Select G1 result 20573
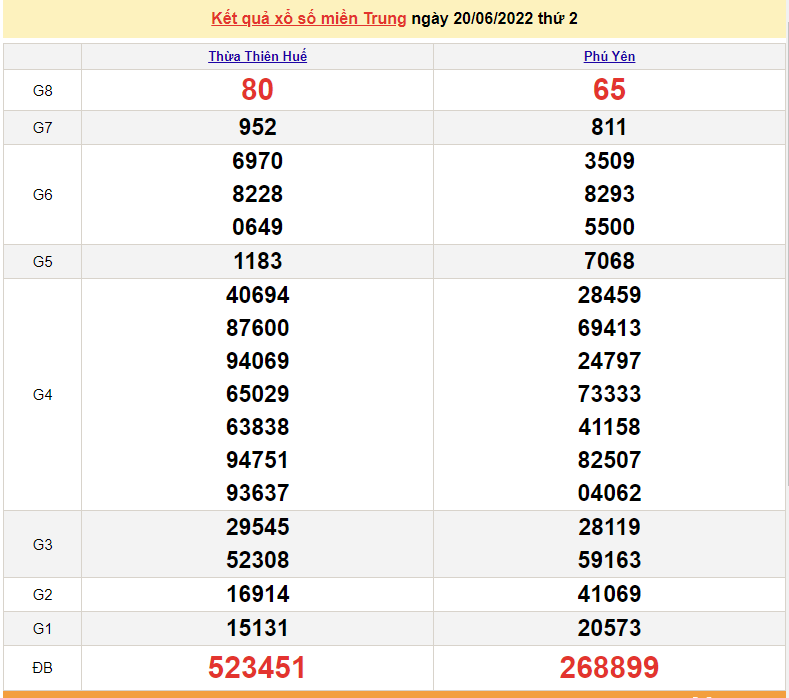This screenshot has width=789, height=698. (609, 628)
